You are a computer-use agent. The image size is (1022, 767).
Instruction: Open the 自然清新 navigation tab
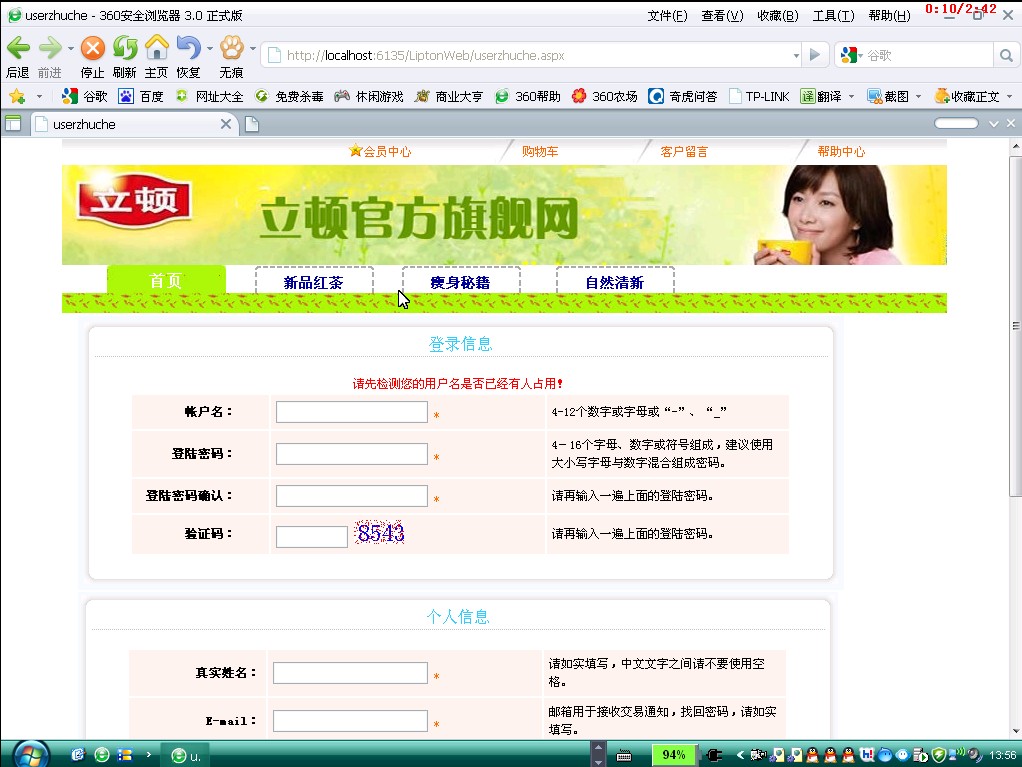[615, 282]
